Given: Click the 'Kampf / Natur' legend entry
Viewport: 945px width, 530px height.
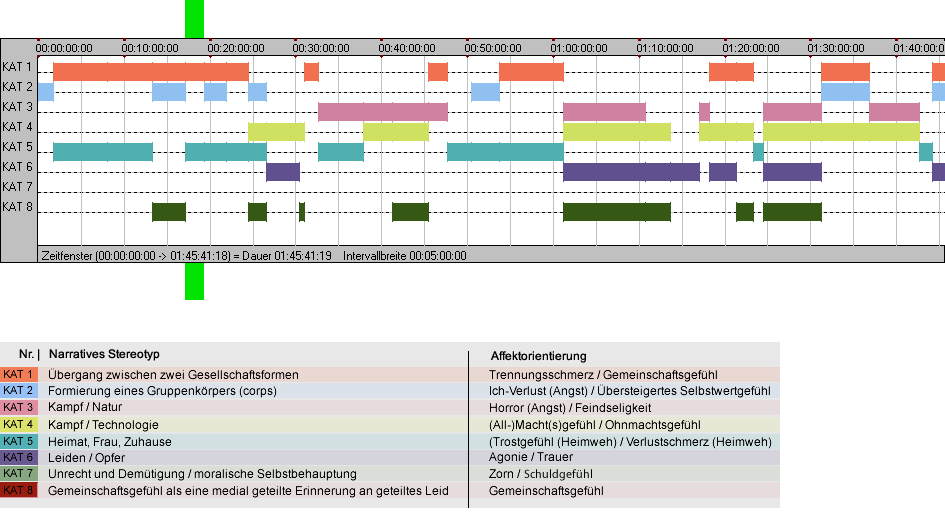Looking at the screenshot, I should (85, 408).
